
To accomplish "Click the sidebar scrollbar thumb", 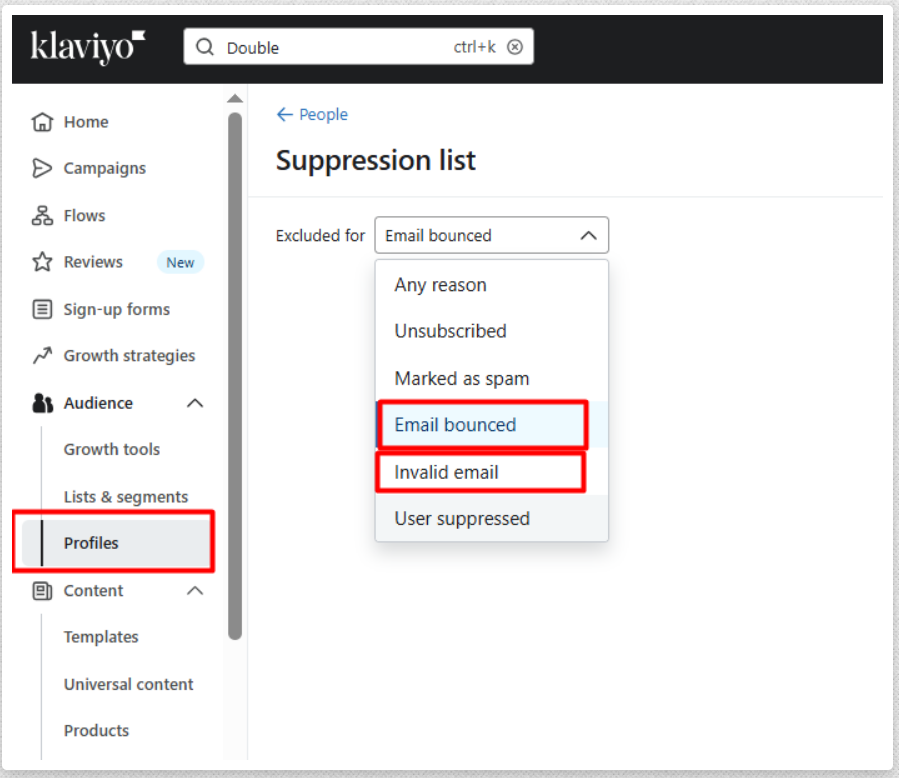I will [x=234, y=376].
